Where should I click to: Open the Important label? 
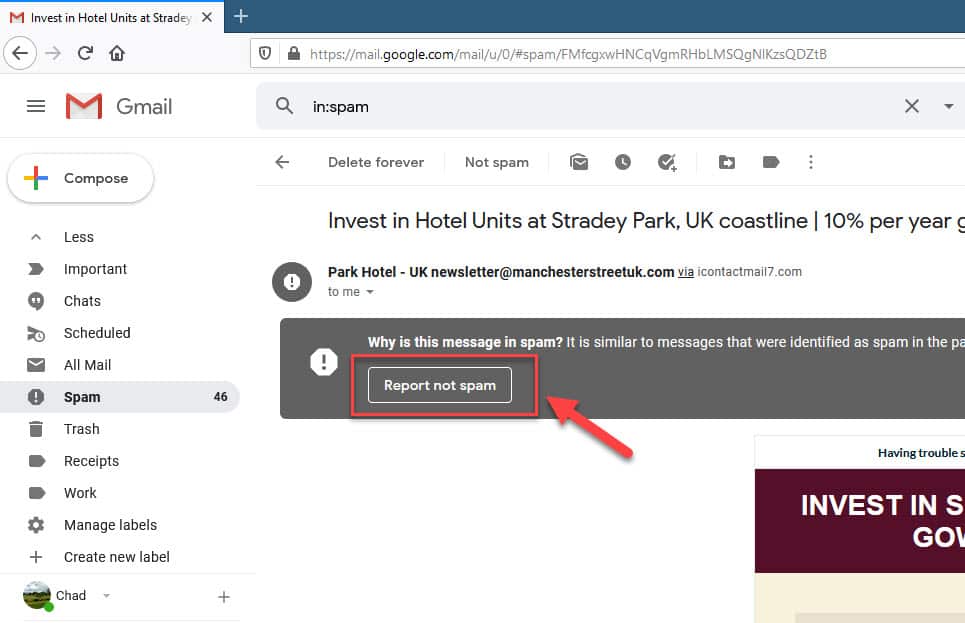click(95, 269)
